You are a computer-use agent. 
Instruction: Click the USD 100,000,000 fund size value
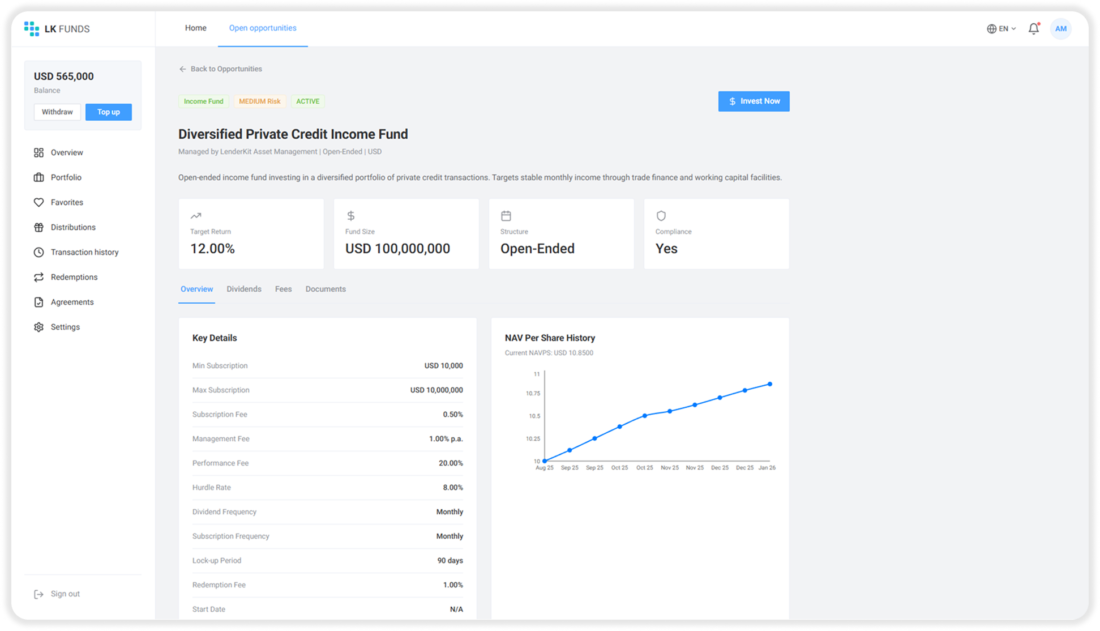click(398, 248)
